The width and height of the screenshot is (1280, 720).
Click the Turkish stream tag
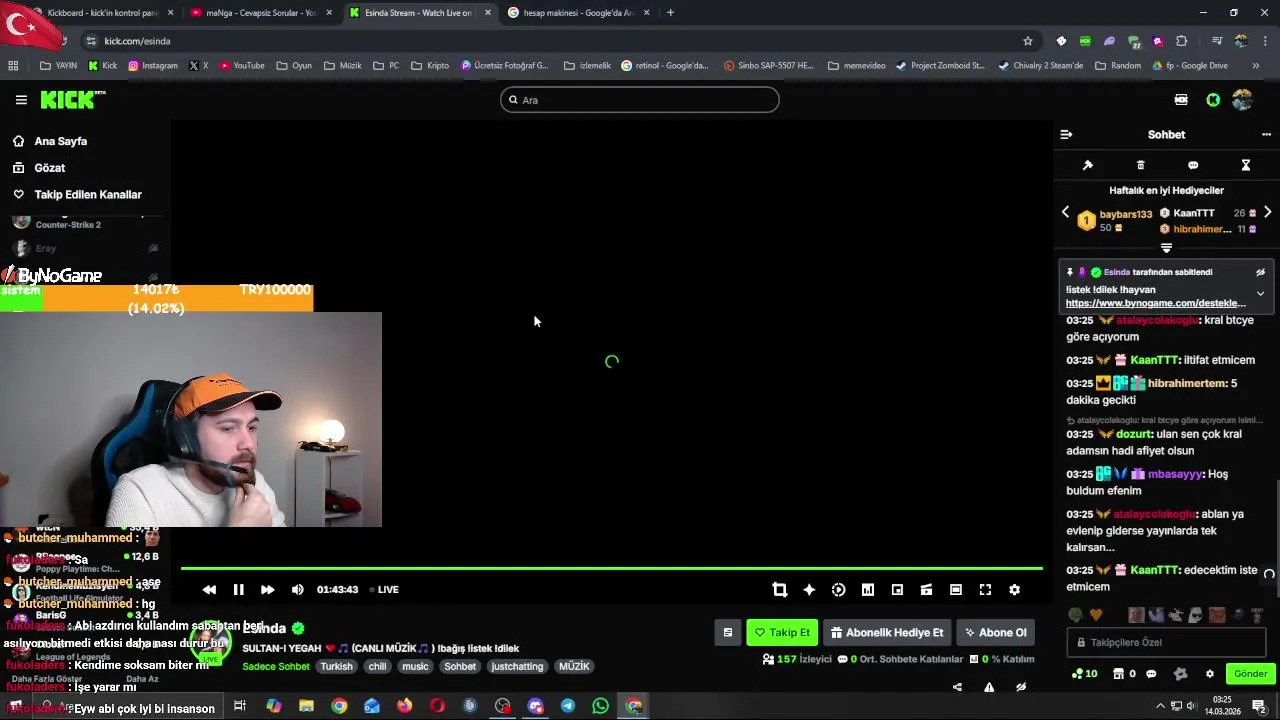337,666
